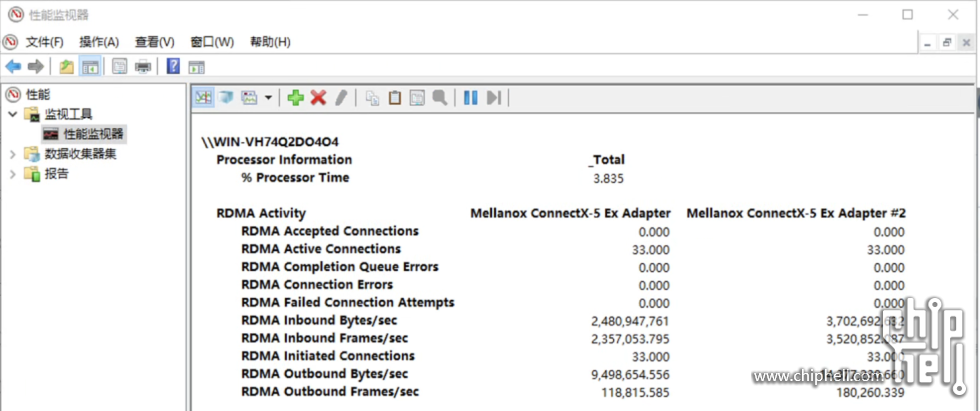Viewport: 980px width, 411px height.
Task: Click RDMA Outbound Bytes/sec row label
Action: tap(324, 374)
